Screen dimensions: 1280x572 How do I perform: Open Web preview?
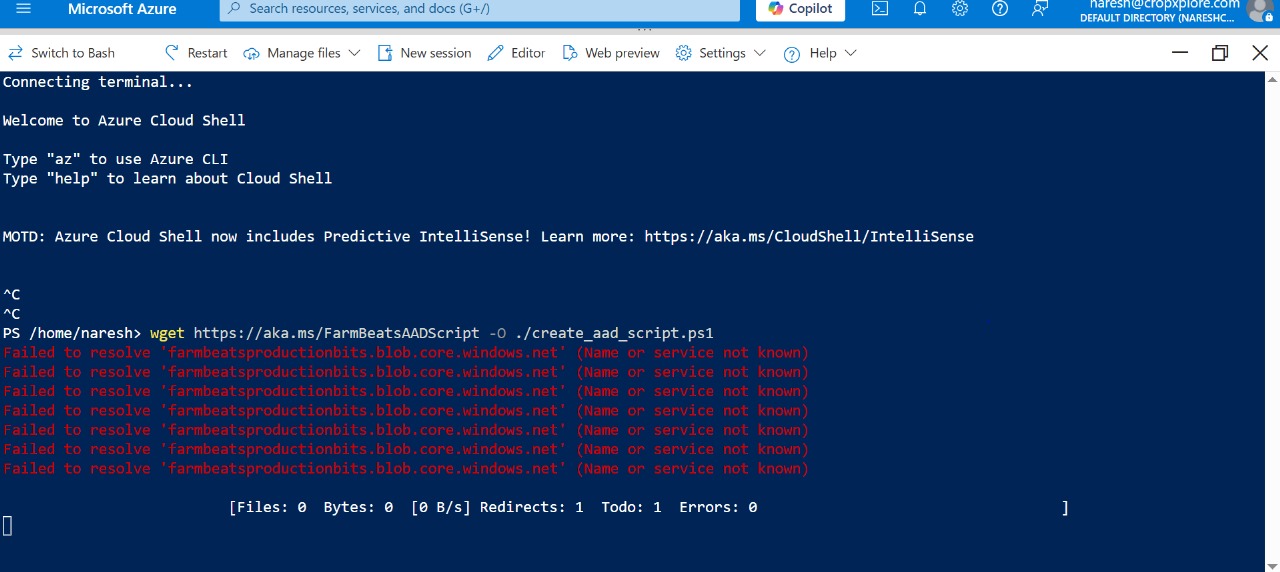coord(611,53)
